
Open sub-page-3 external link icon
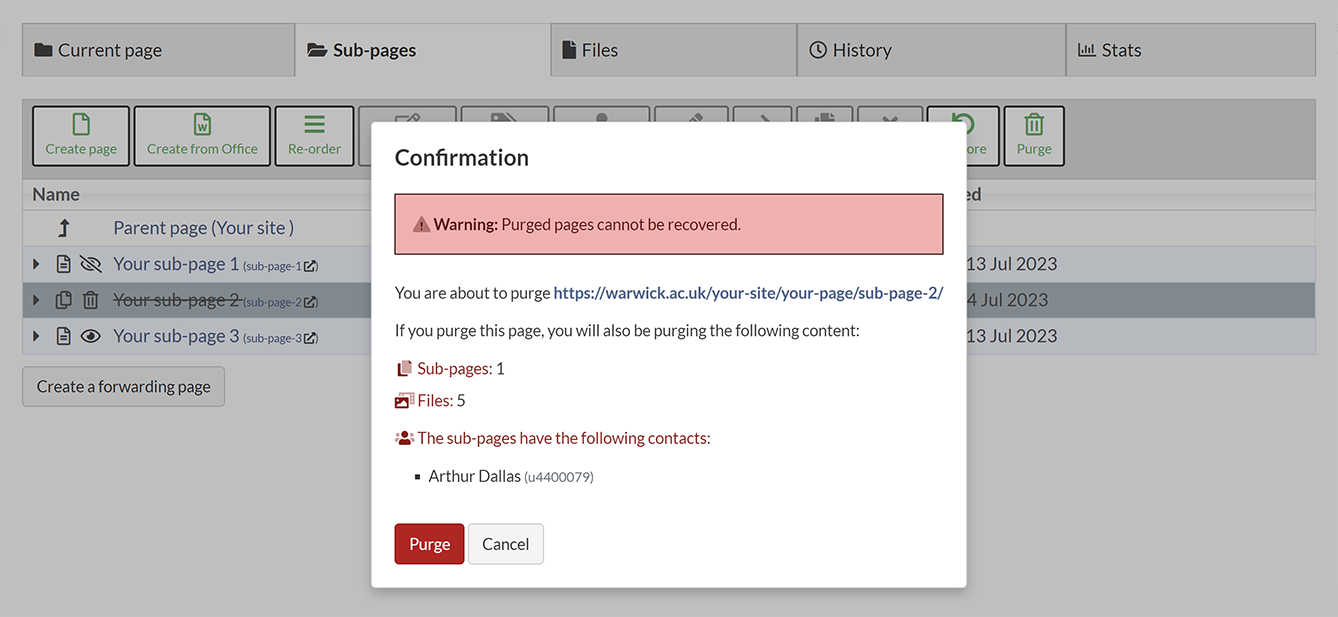(x=311, y=338)
